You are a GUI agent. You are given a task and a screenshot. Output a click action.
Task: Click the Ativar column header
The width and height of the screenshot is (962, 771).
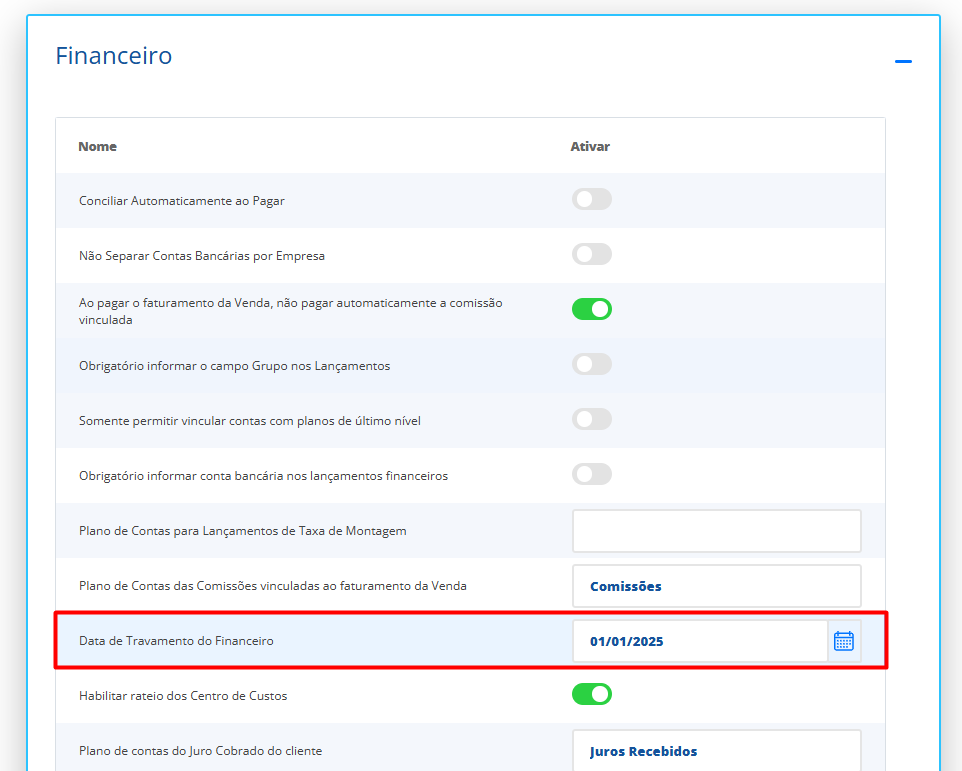[590, 146]
